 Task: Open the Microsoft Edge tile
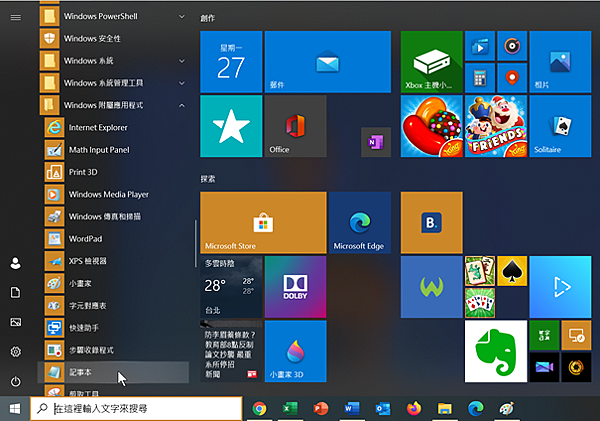click(x=360, y=223)
